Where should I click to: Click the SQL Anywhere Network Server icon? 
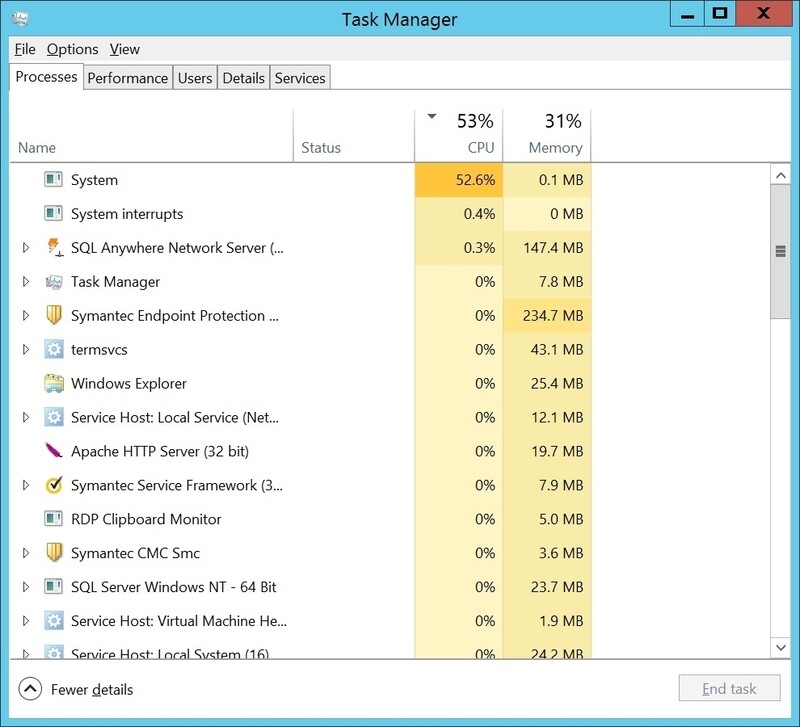tap(53, 247)
